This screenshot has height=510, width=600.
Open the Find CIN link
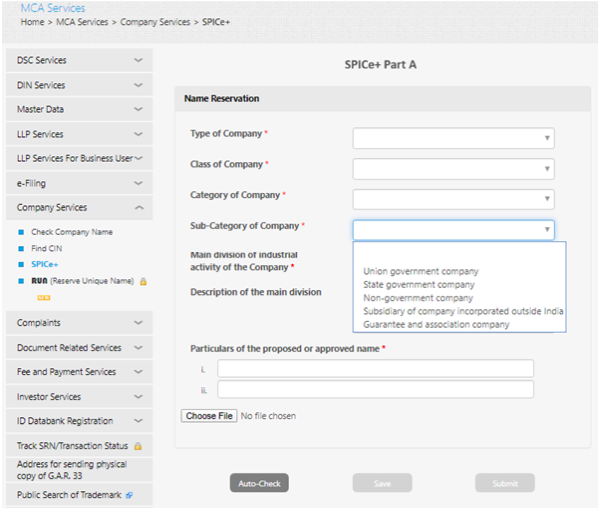coord(47,248)
